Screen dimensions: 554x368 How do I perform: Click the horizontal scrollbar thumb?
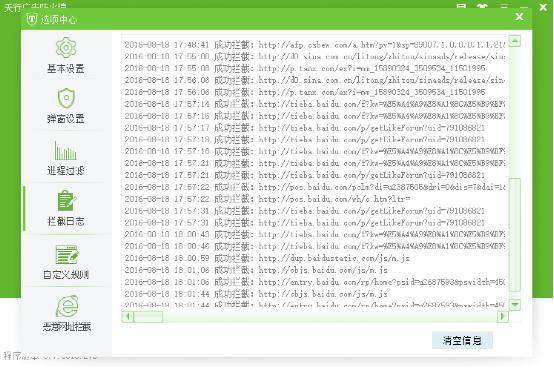coord(148,316)
